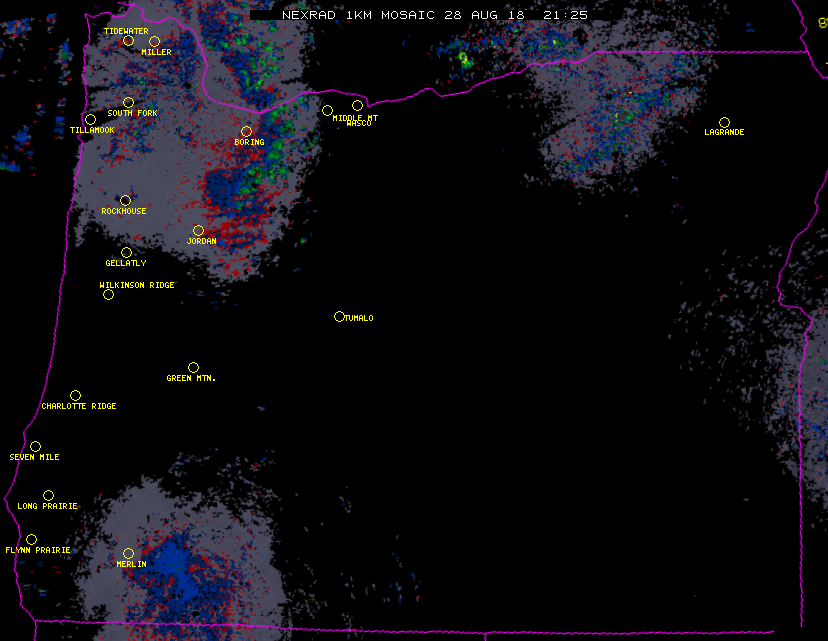Select the LaGrande station marker circle

pos(724,122)
